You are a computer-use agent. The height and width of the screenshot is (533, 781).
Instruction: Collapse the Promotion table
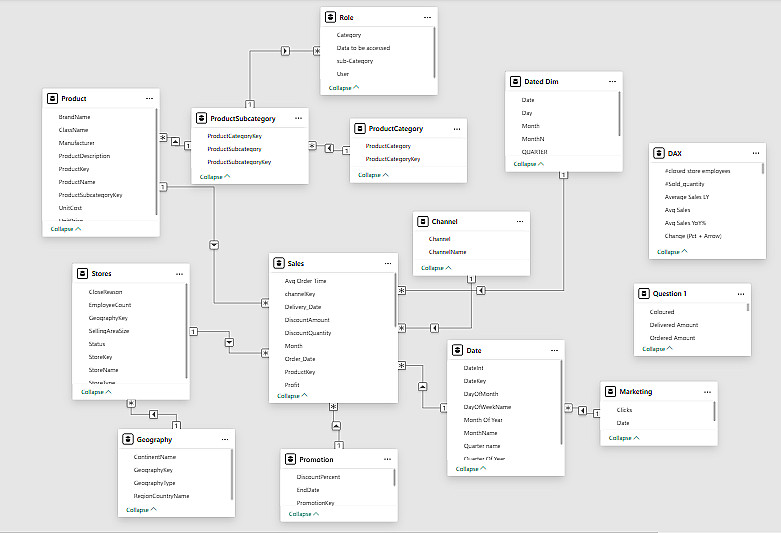[303, 514]
